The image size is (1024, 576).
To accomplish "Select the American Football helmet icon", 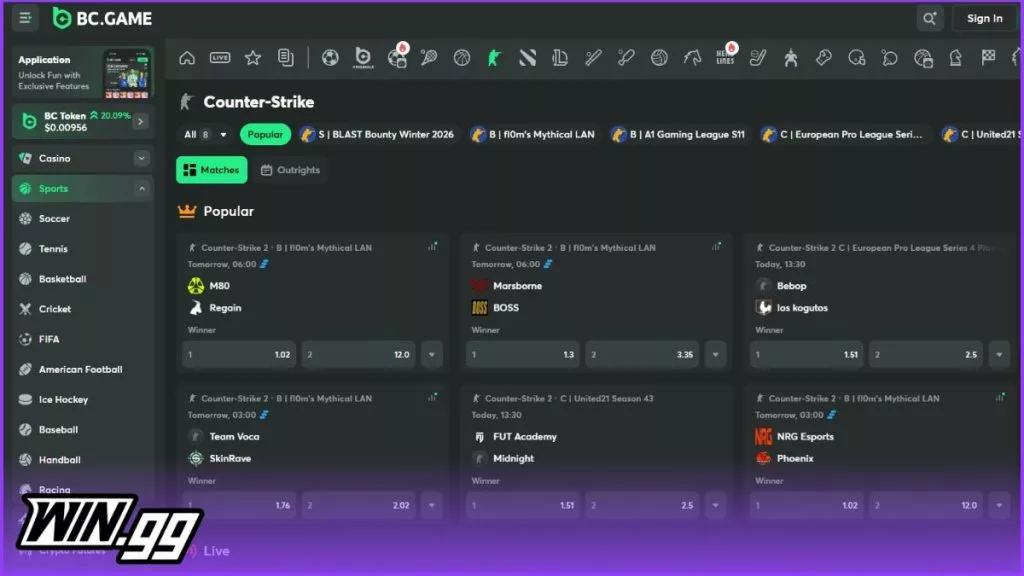I will 857,58.
